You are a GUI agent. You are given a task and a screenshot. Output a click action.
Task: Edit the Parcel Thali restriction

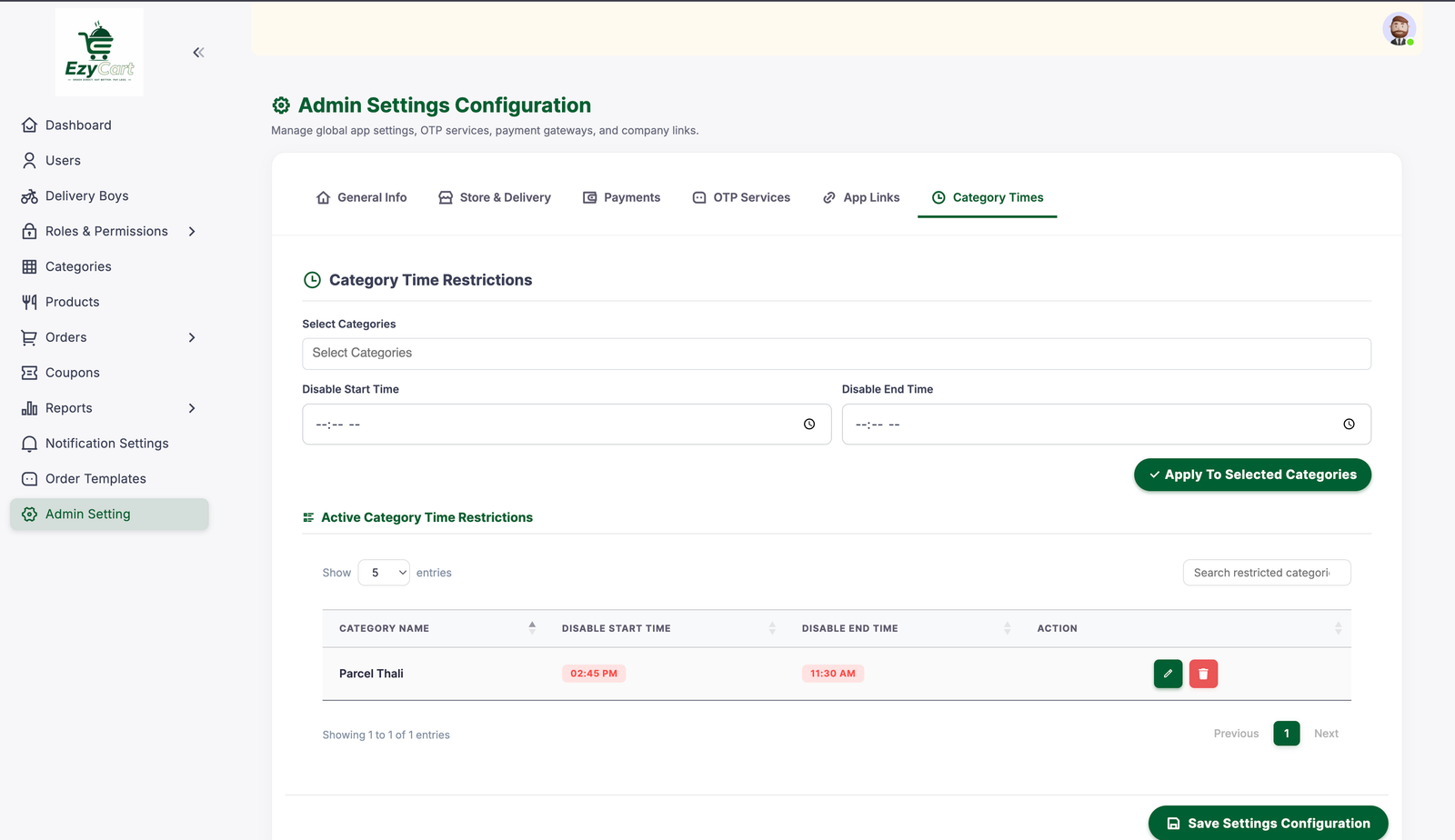(x=1168, y=674)
